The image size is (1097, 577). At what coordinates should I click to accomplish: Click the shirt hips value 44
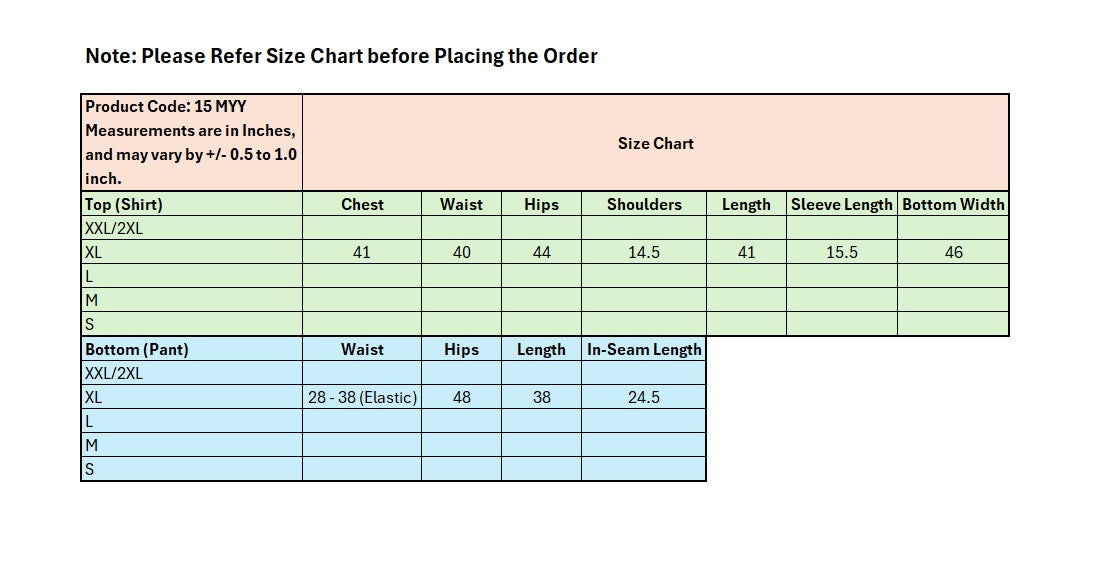coord(541,252)
